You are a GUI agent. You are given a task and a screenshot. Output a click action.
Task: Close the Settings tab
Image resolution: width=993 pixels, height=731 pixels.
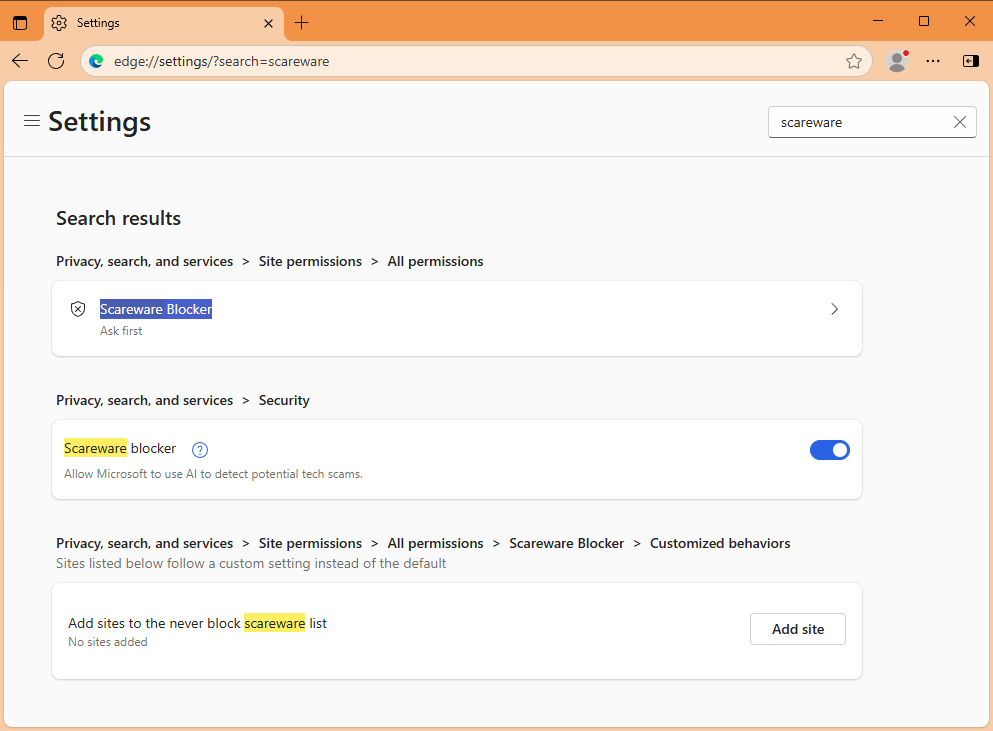[x=267, y=23]
